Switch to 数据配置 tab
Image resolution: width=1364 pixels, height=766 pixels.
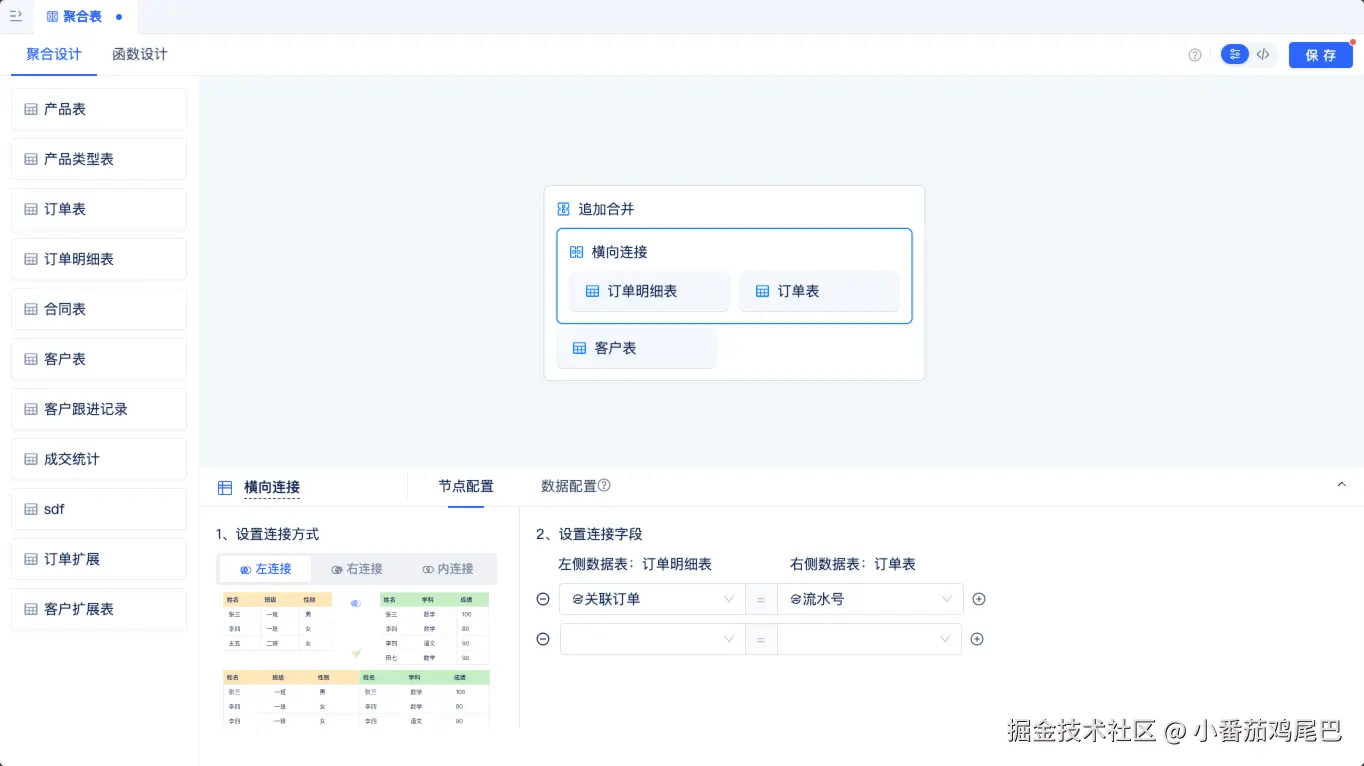tap(568, 486)
